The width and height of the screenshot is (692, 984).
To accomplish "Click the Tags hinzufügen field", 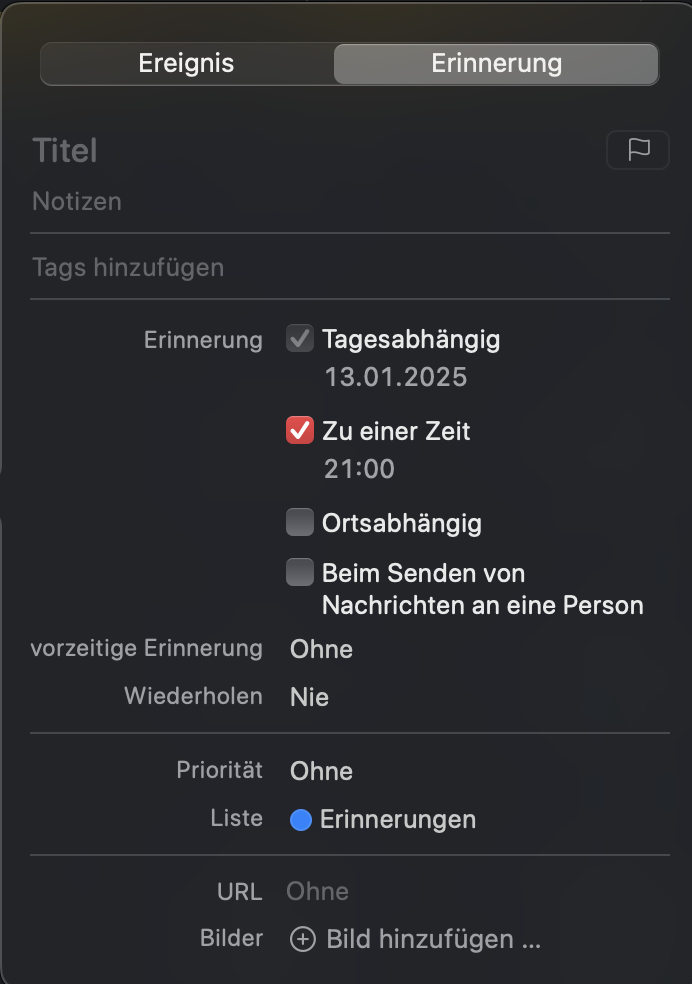I will 300,268.
